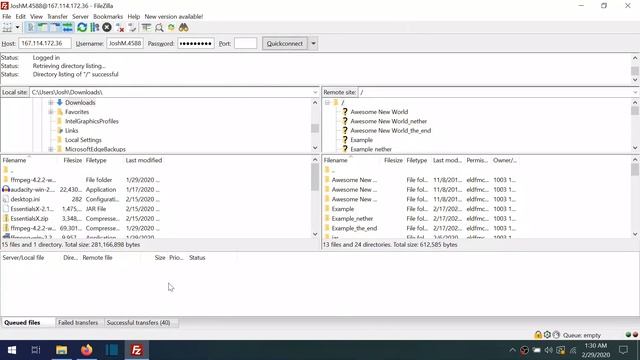Viewport: 640px width, 360px height.
Task: Switch to Failed transfers tab
Action: tap(78, 322)
